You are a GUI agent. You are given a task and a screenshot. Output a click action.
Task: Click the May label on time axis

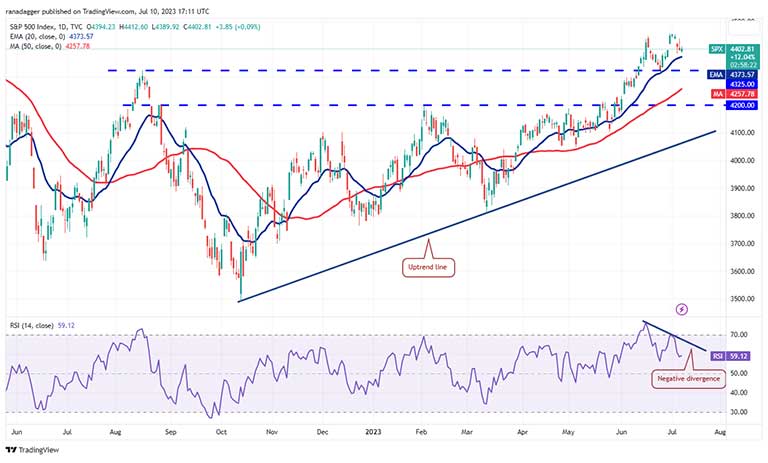[568, 433]
